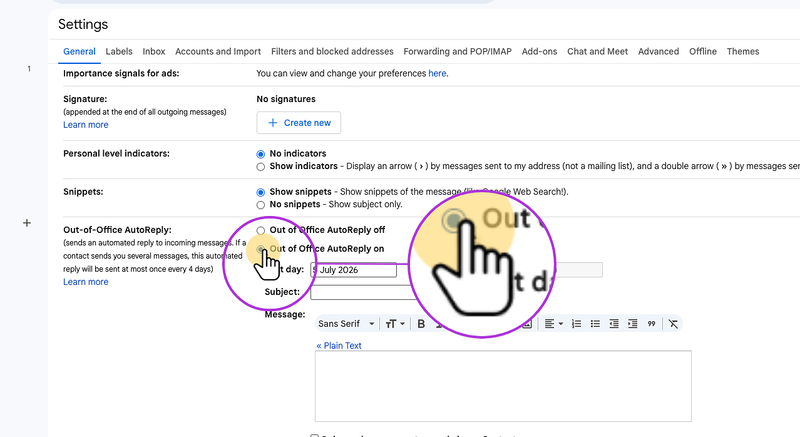Switch to Plain Text mode
Viewport: 800px width, 437px height.
point(339,346)
